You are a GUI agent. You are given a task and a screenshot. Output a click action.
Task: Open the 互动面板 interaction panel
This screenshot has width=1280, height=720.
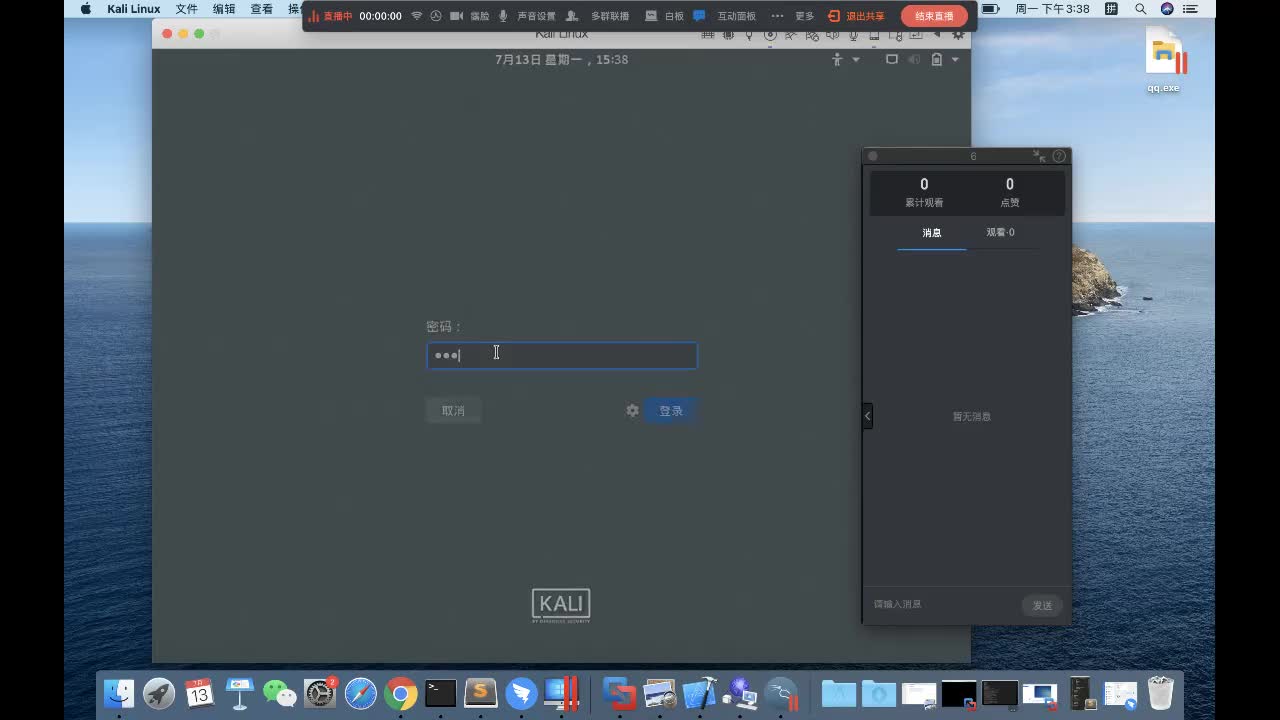[725, 16]
